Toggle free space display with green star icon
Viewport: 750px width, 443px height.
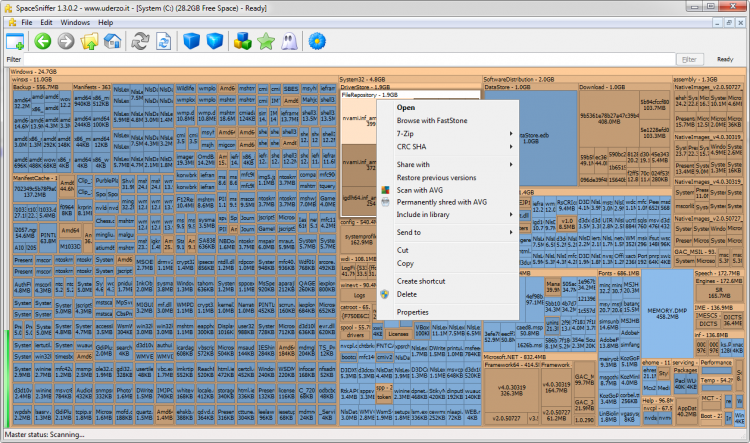[x=265, y=41]
